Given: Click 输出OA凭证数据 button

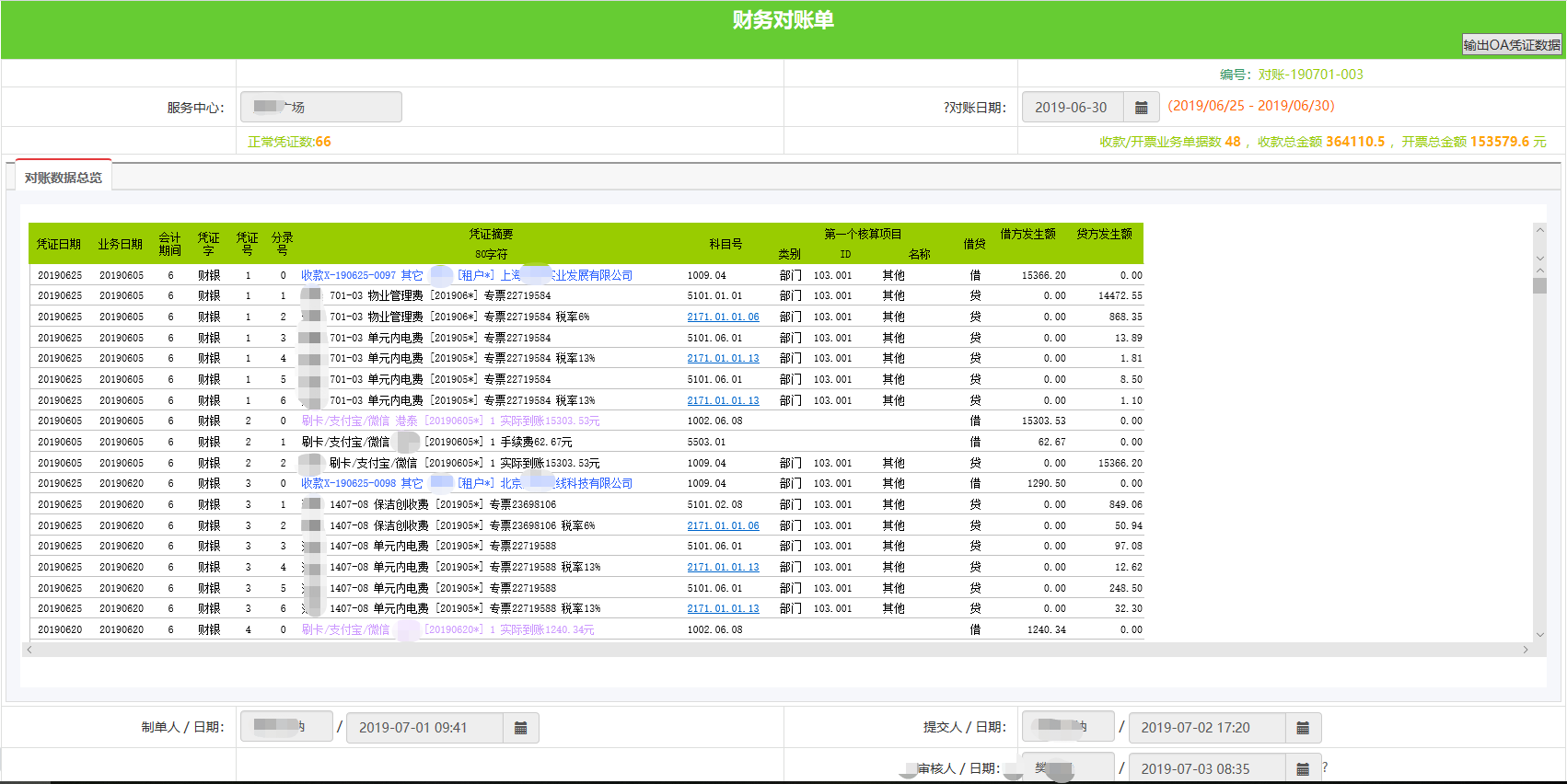Looking at the screenshot, I should 1511,44.
